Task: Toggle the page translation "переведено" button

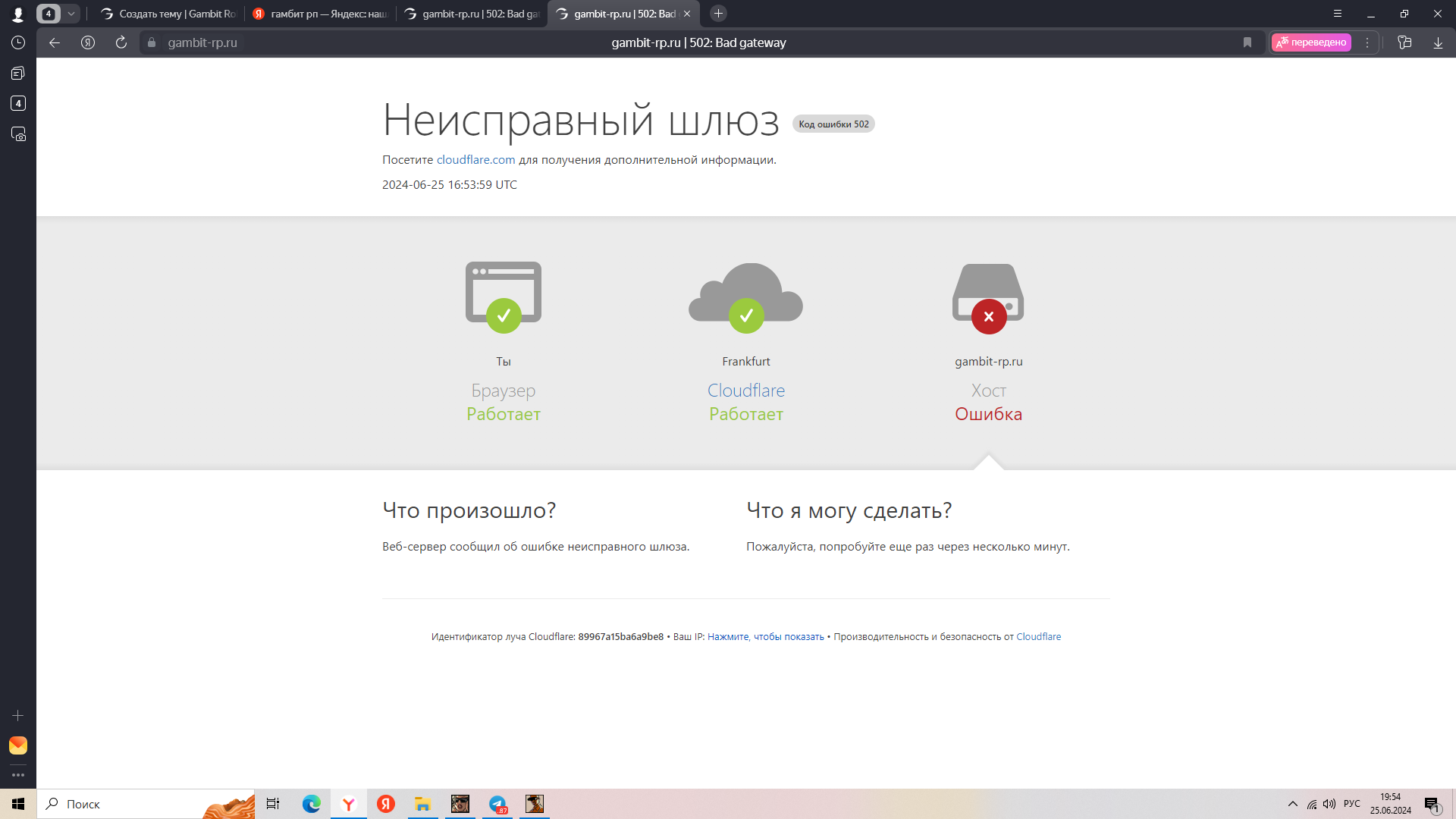Action: click(x=1312, y=42)
